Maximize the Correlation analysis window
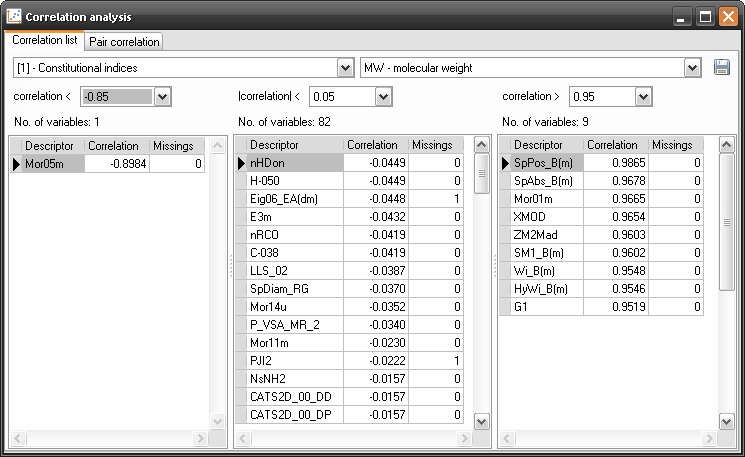The width and height of the screenshot is (745, 457). [705, 17]
